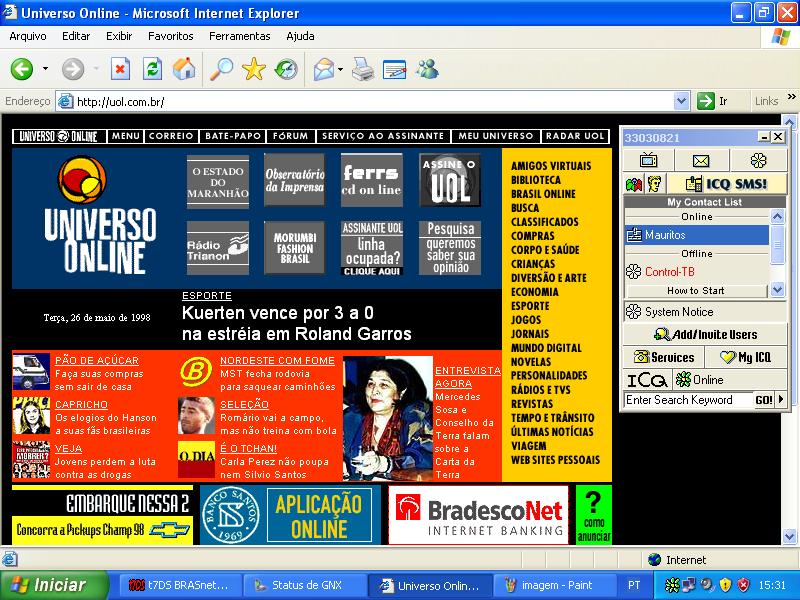Image resolution: width=800 pixels, height=600 pixels.
Task: Open the Ferramentas menu
Action: pyautogui.click(x=239, y=36)
